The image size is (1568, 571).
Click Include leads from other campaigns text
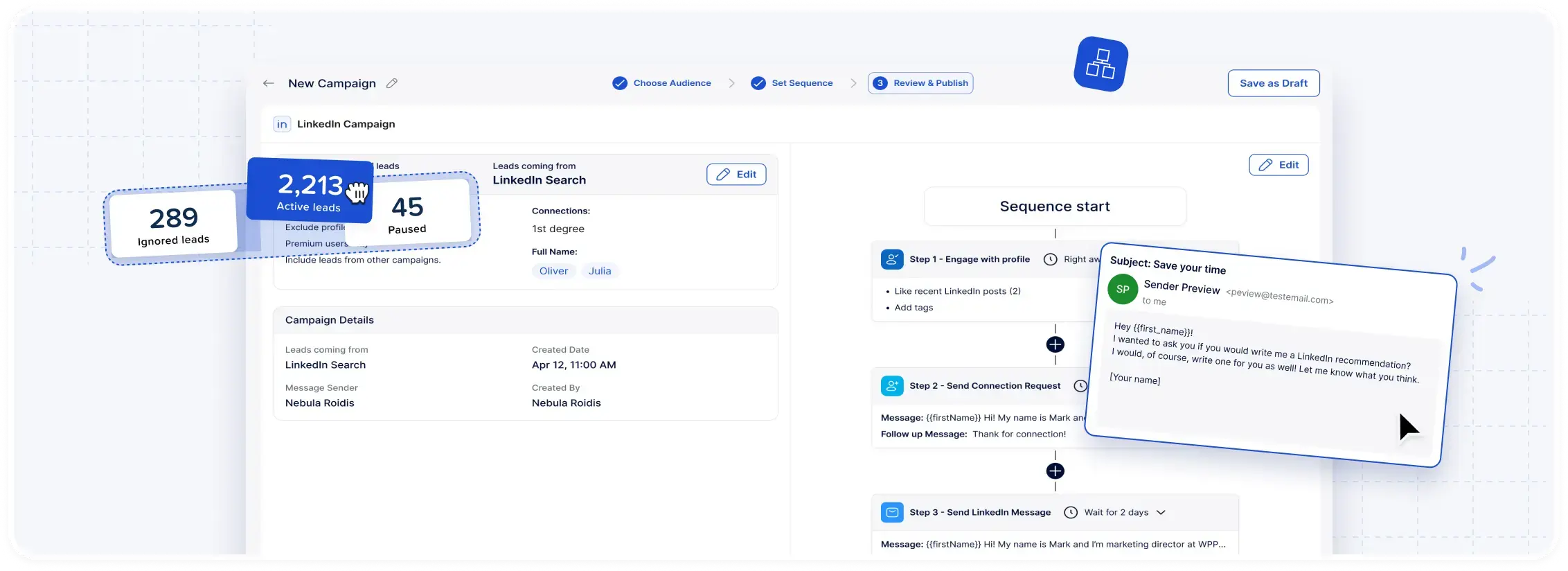click(363, 261)
